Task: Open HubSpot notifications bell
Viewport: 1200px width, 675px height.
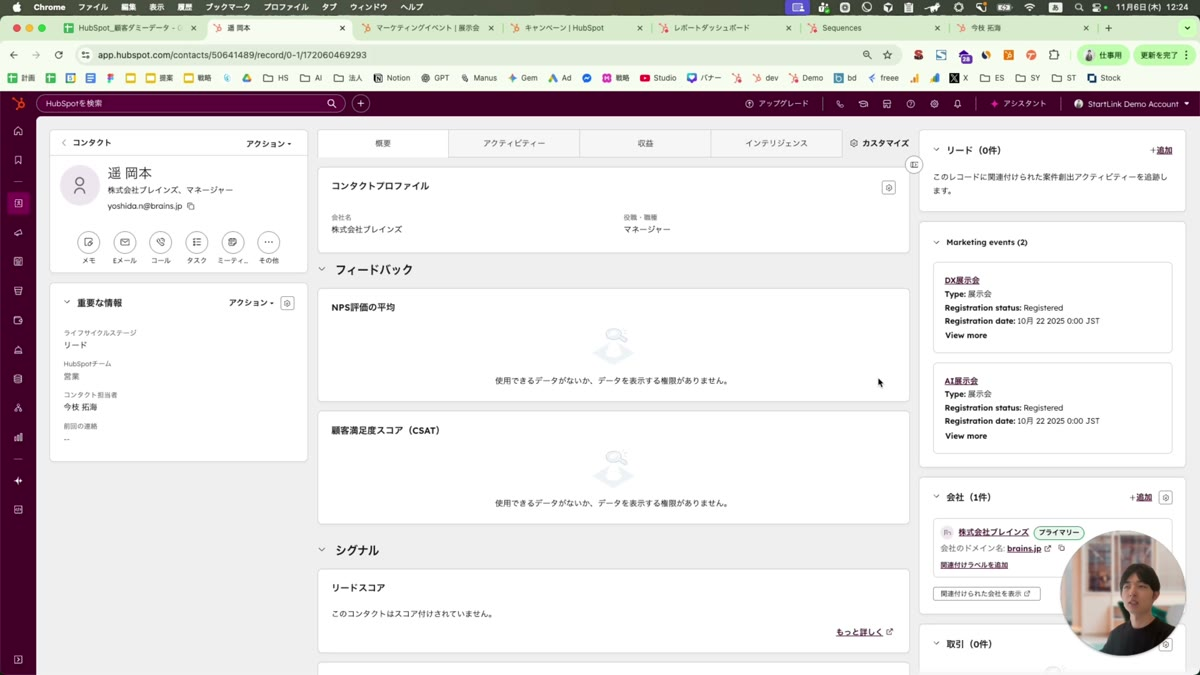Action: click(957, 104)
